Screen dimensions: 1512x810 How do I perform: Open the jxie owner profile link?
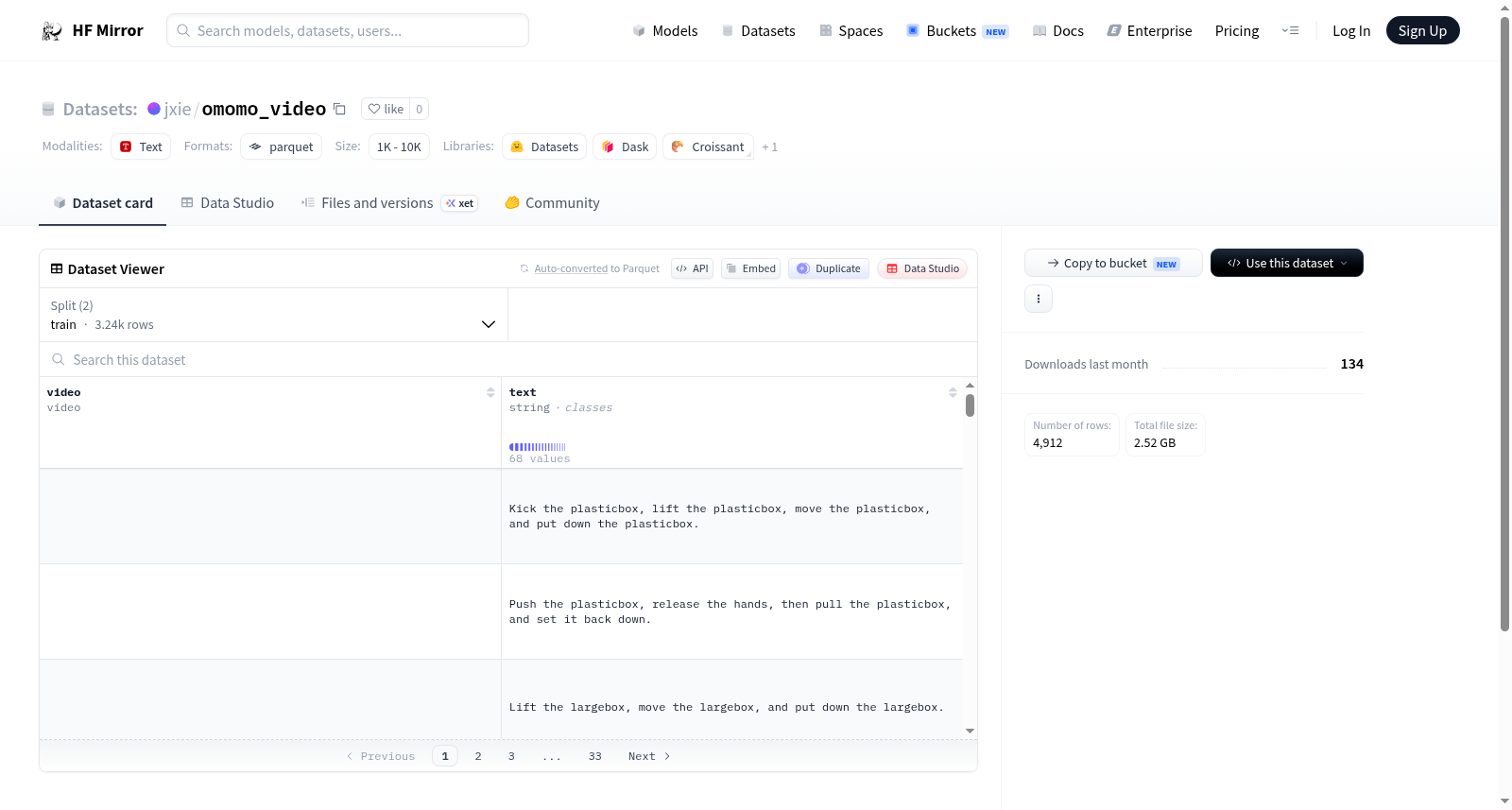pos(178,109)
